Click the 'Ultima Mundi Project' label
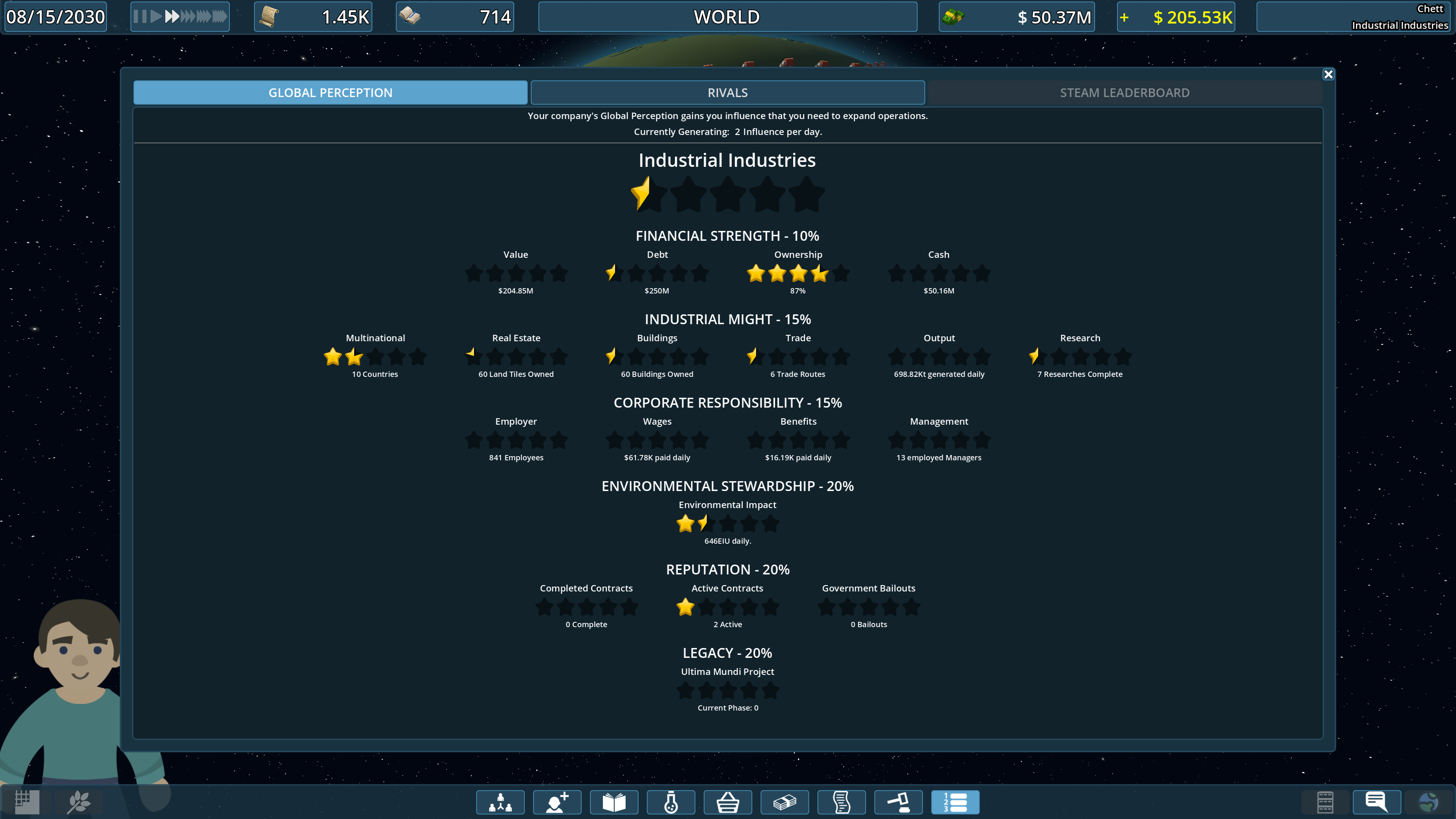1456x819 pixels. (x=728, y=672)
